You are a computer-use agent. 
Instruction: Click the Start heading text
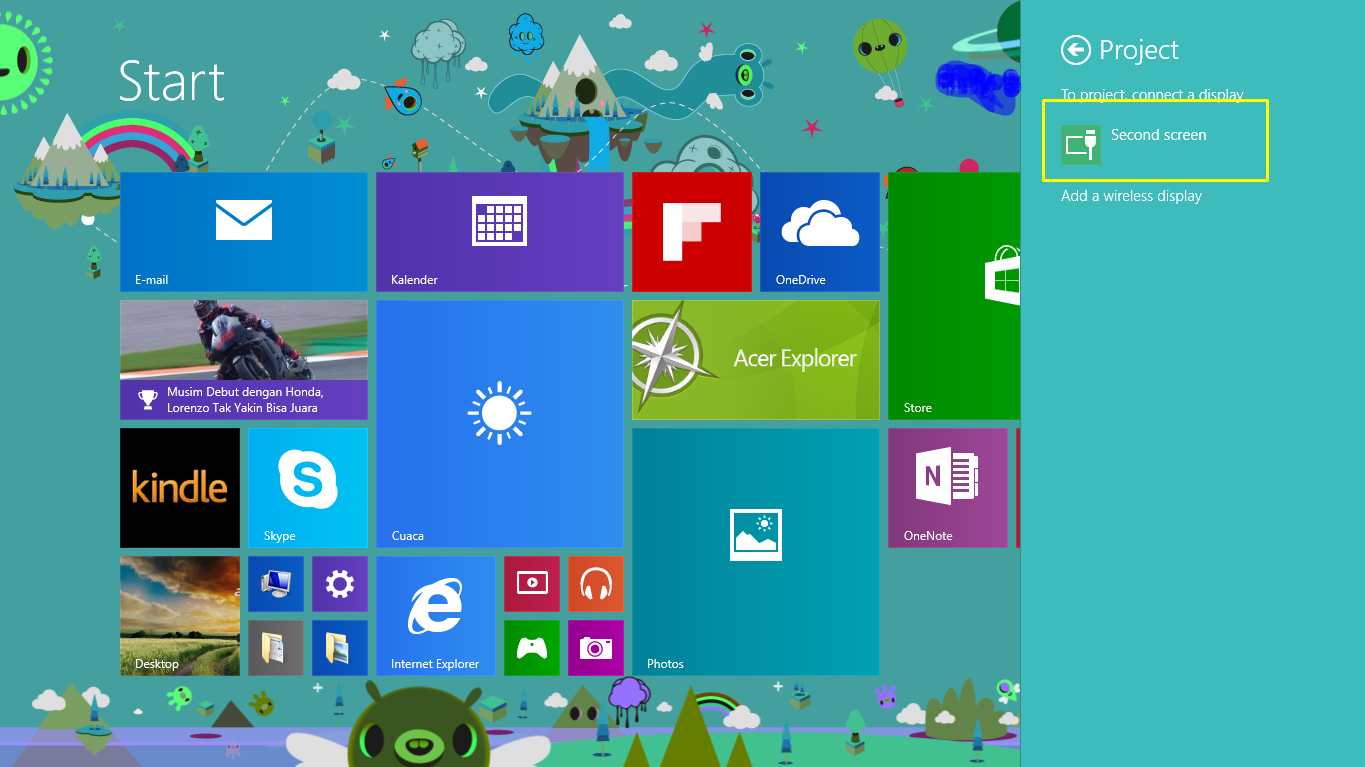pyautogui.click(x=172, y=81)
